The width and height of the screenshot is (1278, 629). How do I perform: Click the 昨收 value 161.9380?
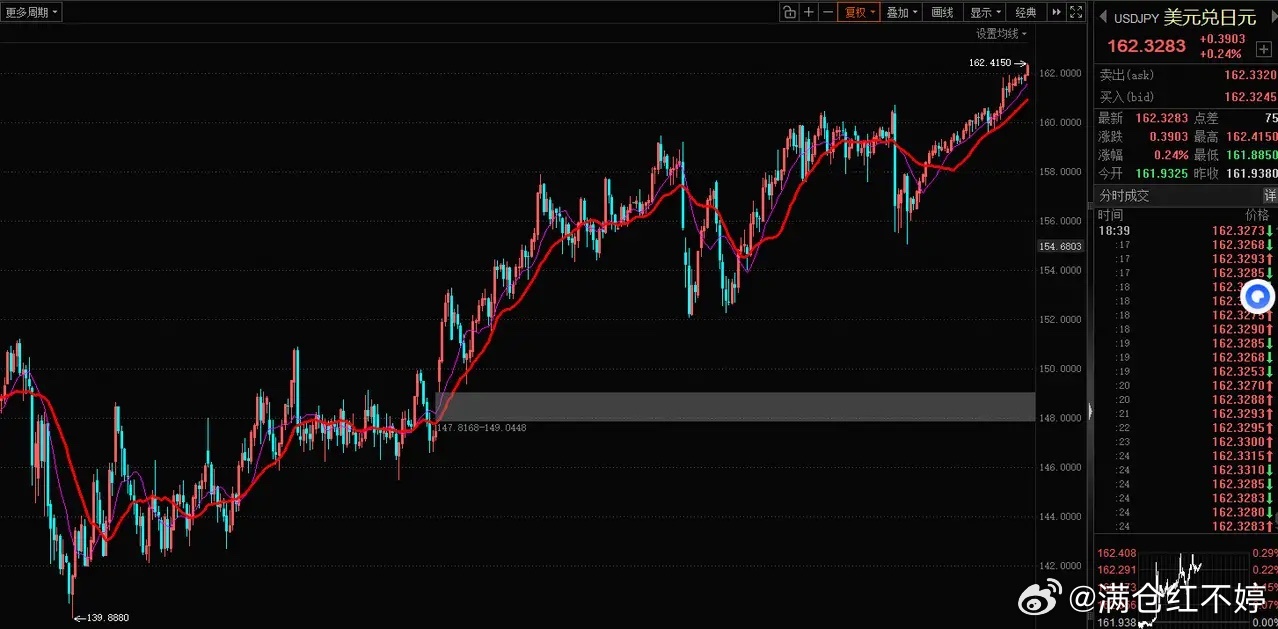[1252, 173]
